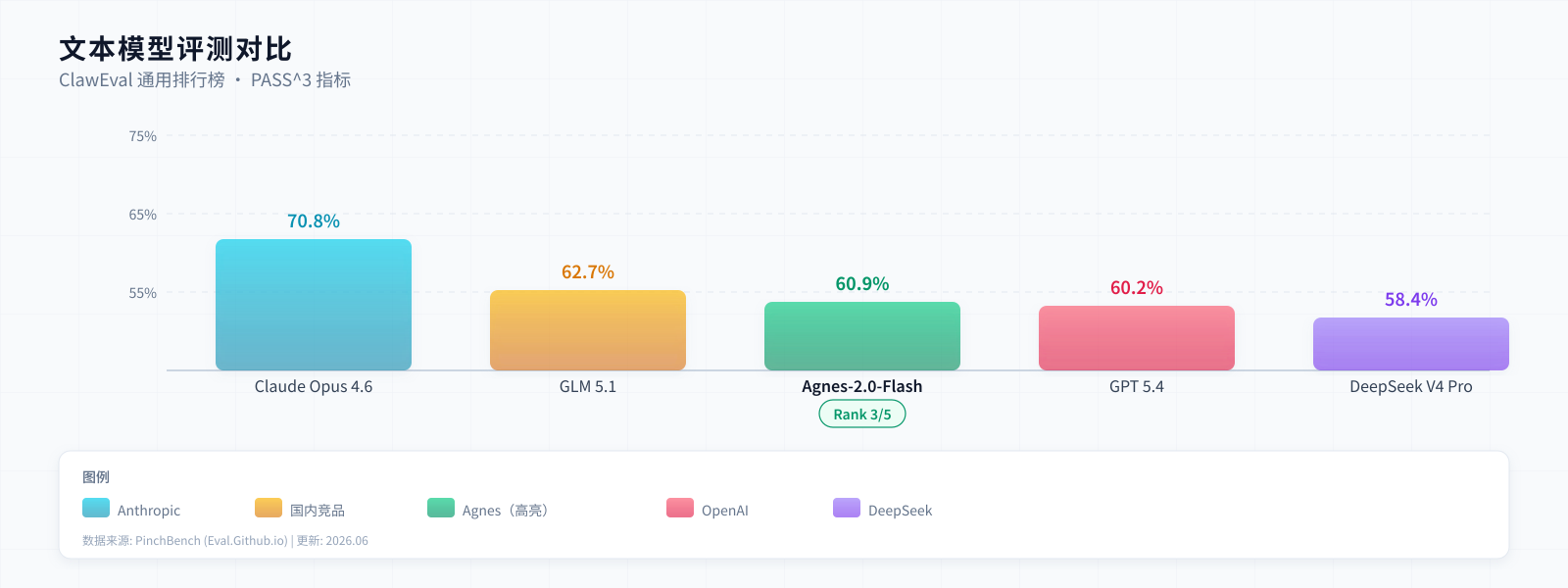
Task: Click the Agnes（高亮）green legend swatch
Action: point(441,508)
